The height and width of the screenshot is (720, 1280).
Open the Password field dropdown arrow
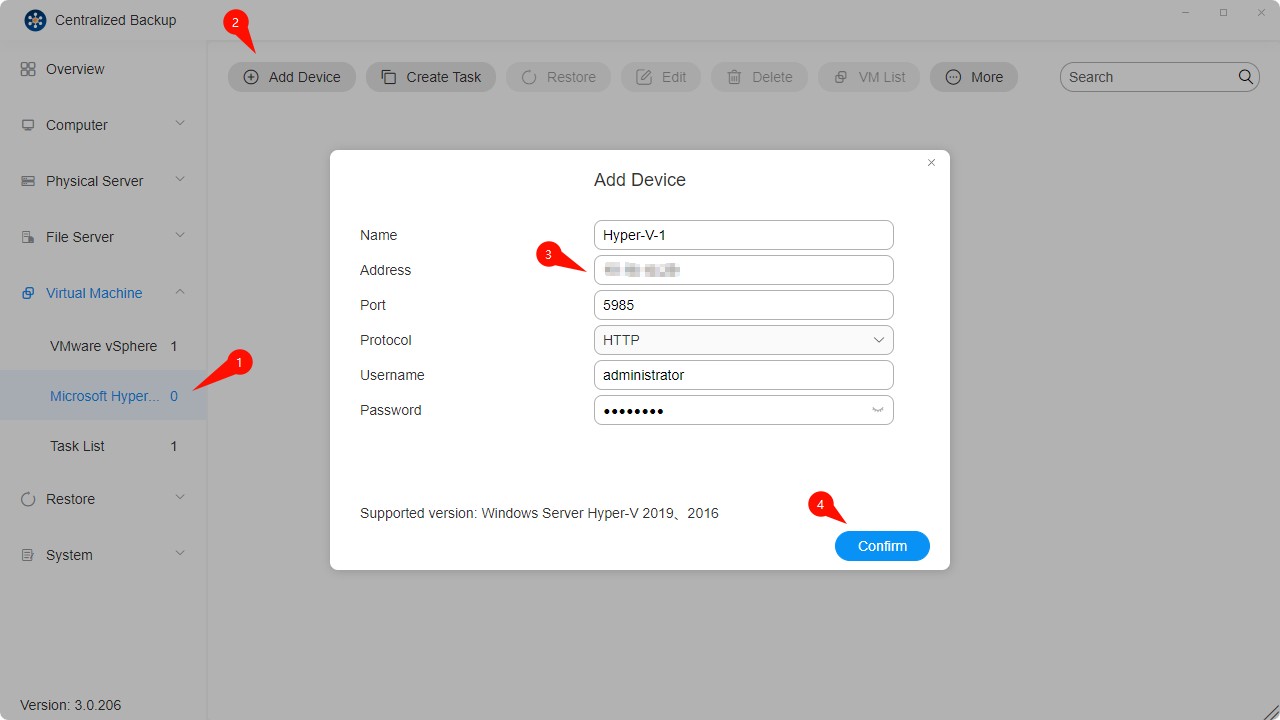879,410
